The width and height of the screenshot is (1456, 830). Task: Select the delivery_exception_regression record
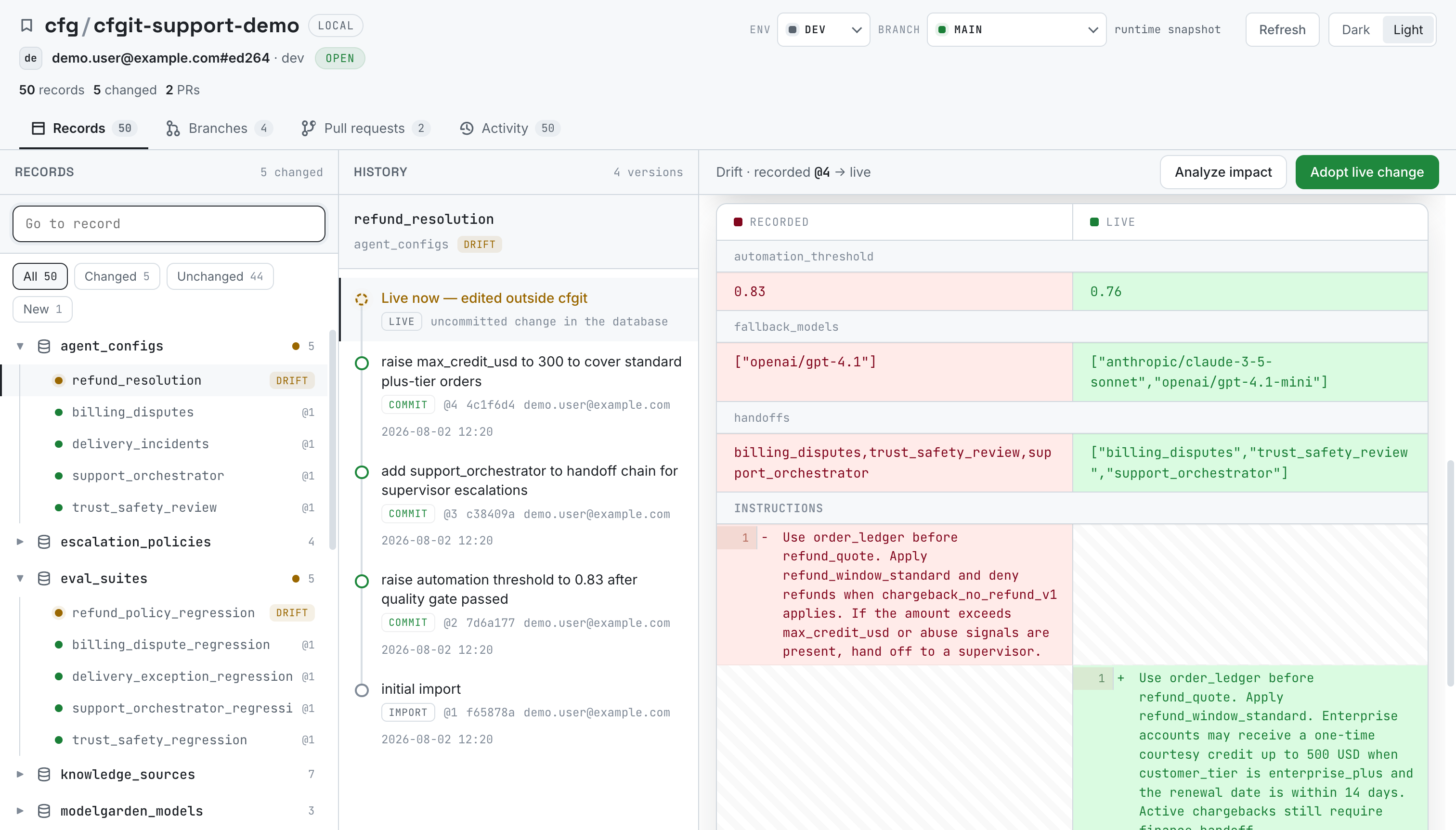pyautogui.click(x=165, y=676)
